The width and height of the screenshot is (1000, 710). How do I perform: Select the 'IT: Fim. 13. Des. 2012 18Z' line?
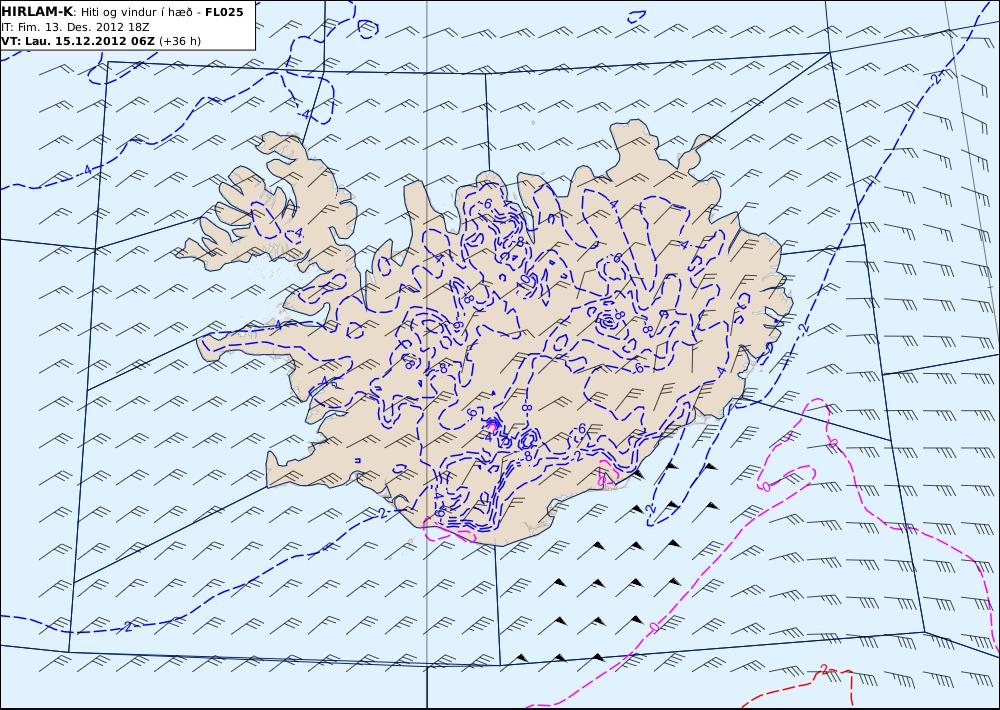click(x=75, y=27)
